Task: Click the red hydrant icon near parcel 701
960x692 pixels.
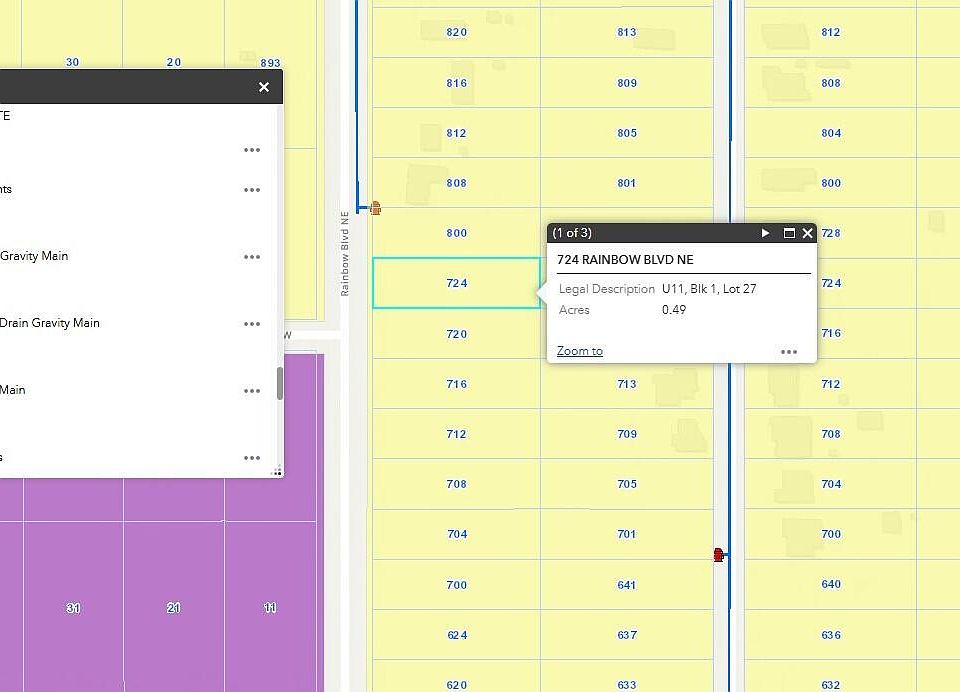Action: (x=718, y=554)
